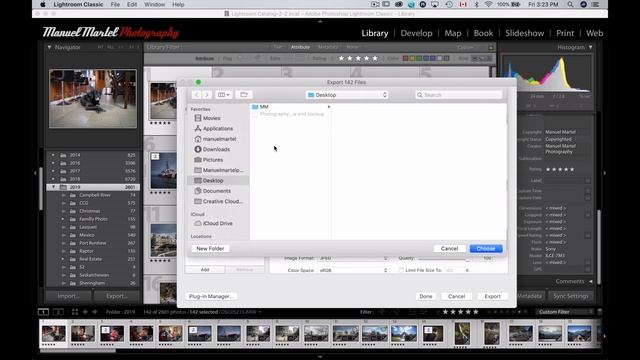Open the File menu
Viewport: 640px width, 360px height.
pos(115,4)
